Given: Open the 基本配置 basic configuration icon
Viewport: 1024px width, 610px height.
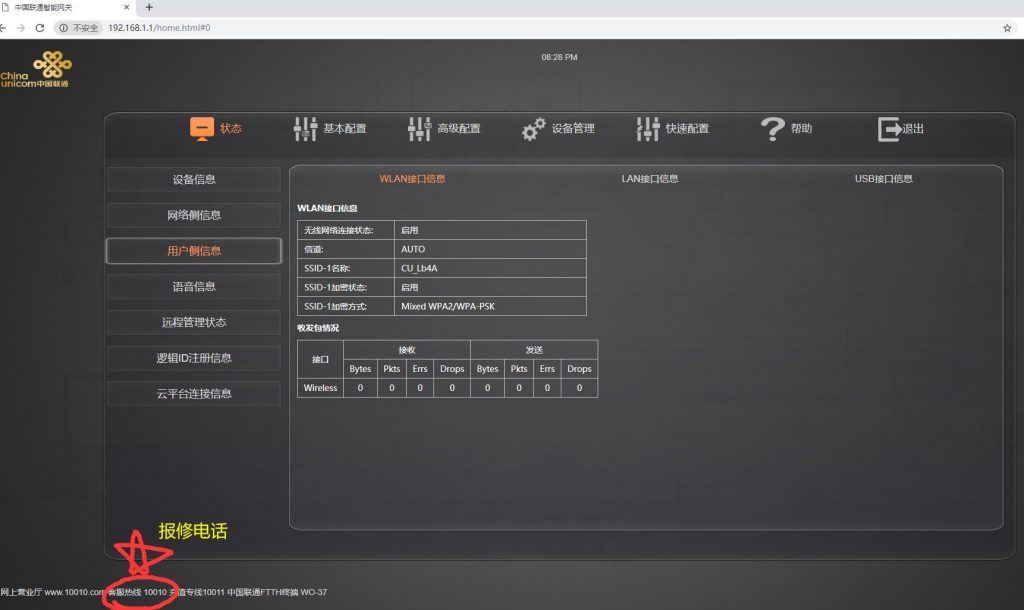Looking at the screenshot, I should coord(306,128).
